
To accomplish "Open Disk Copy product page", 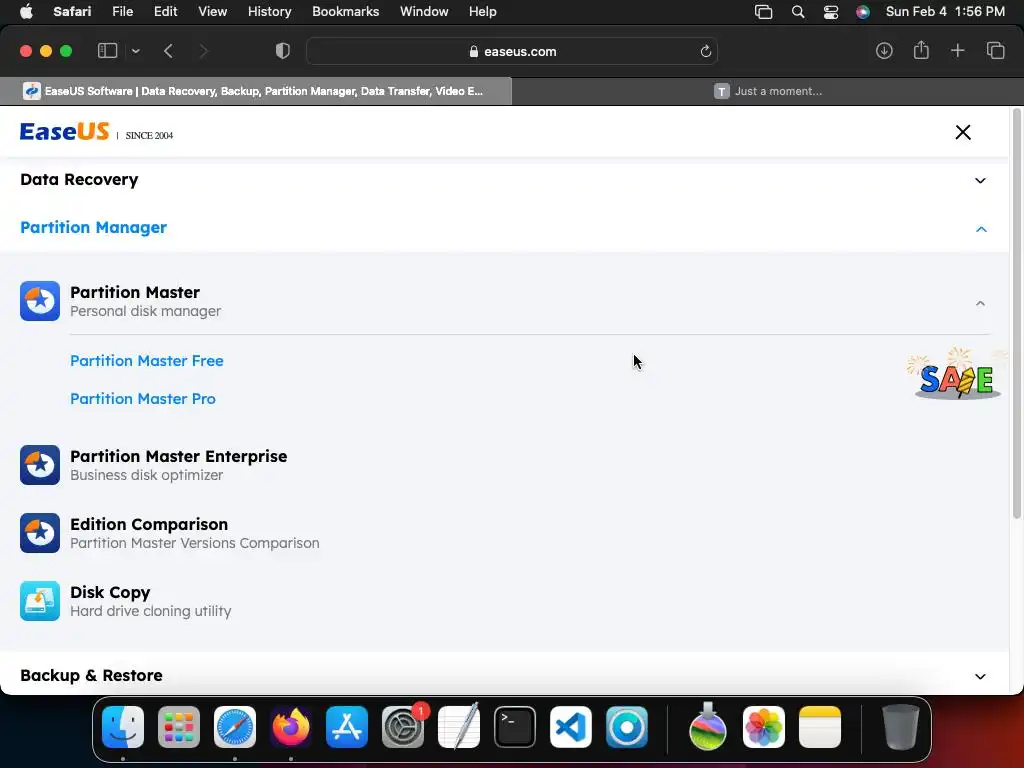I will pos(110,592).
